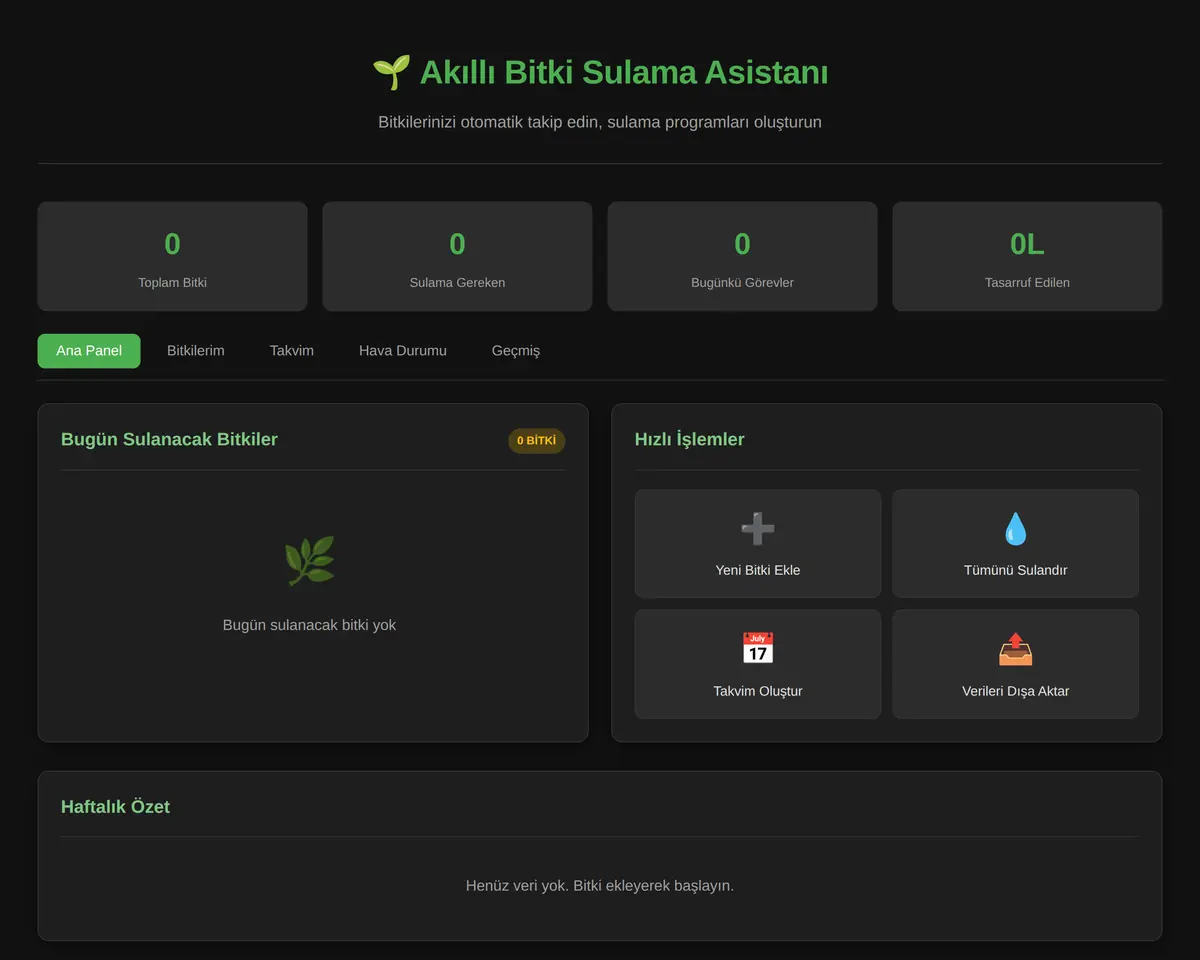Click the Tasarruf Edilen stat card
Viewport: 1200px width, 960px height.
1027,256
